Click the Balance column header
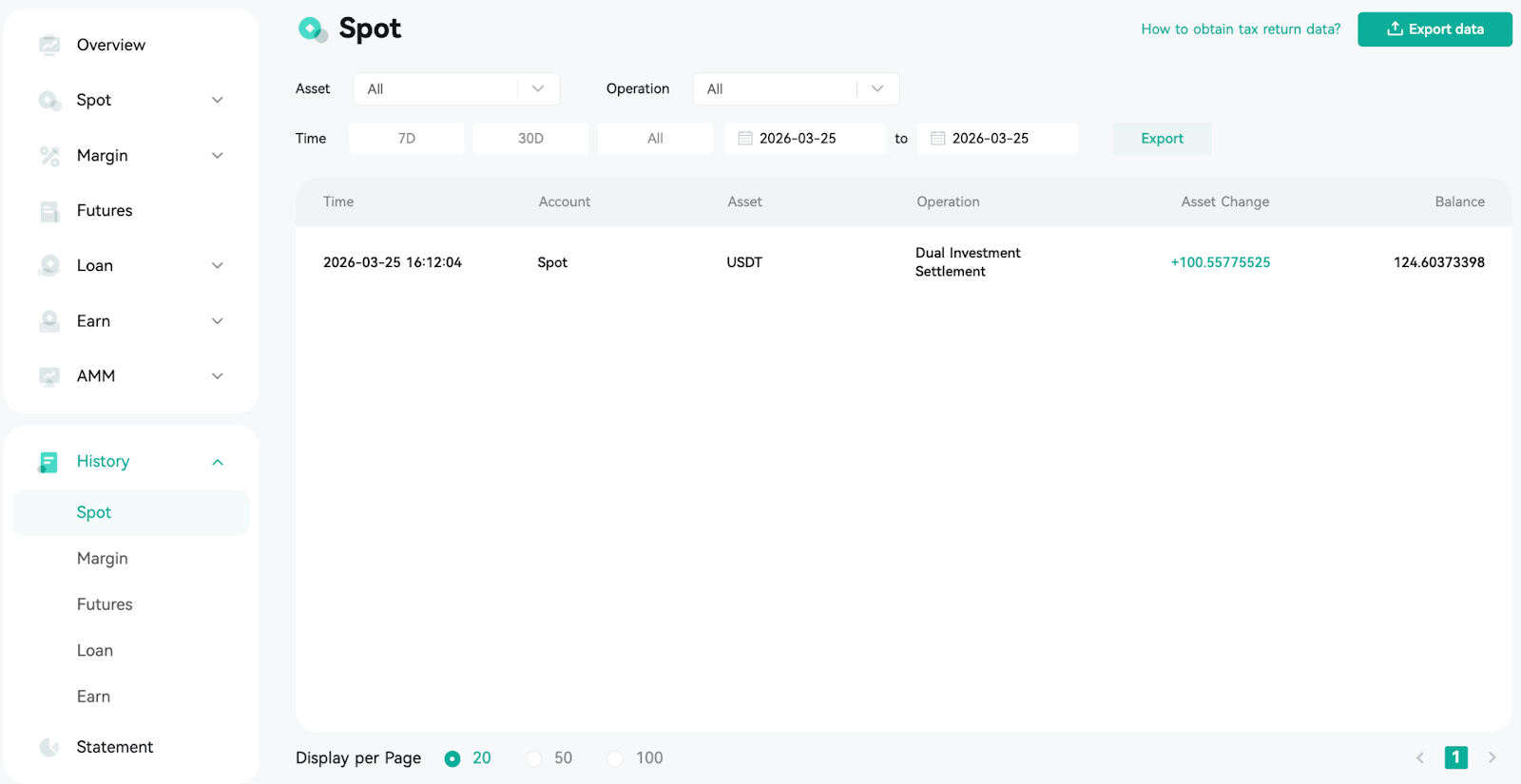 point(1460,201)
